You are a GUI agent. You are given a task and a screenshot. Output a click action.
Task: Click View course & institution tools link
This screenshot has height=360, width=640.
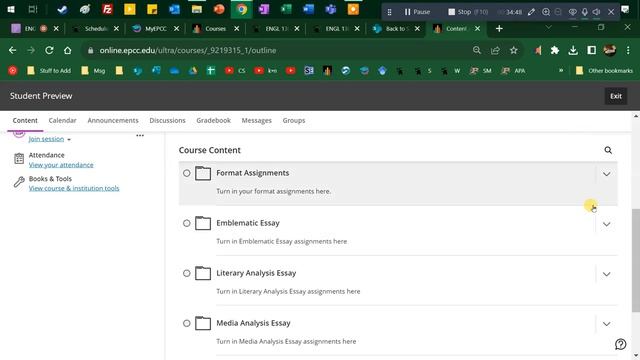coord(74,188)
